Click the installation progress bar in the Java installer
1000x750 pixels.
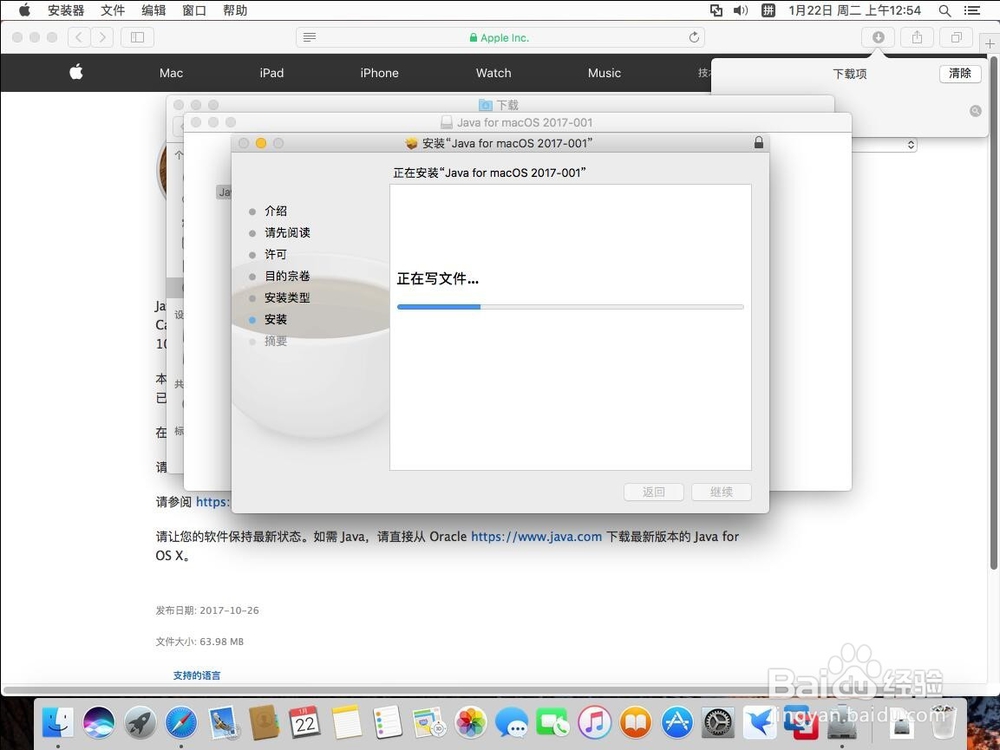pos(570,307)
